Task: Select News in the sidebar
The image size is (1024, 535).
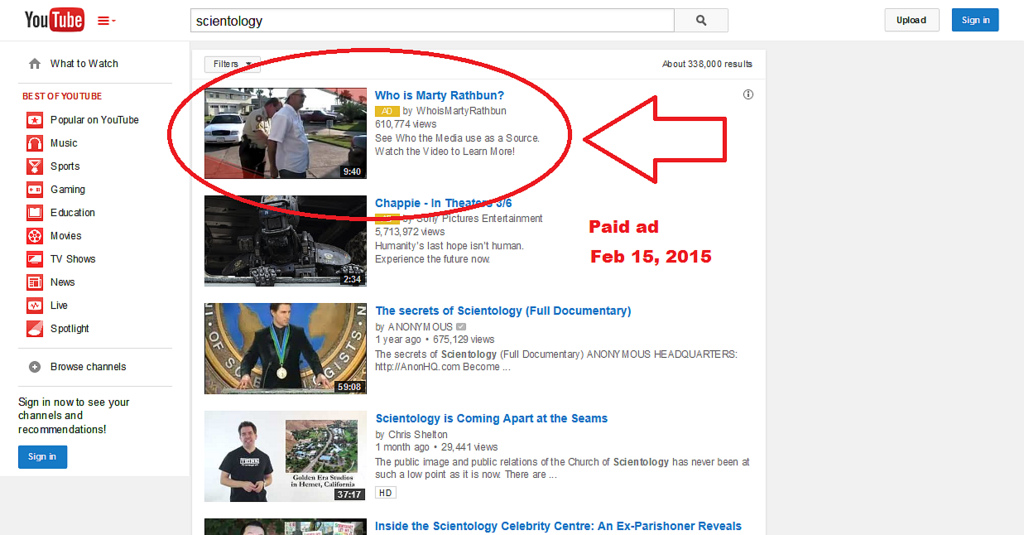Action: tap(63, 282)
